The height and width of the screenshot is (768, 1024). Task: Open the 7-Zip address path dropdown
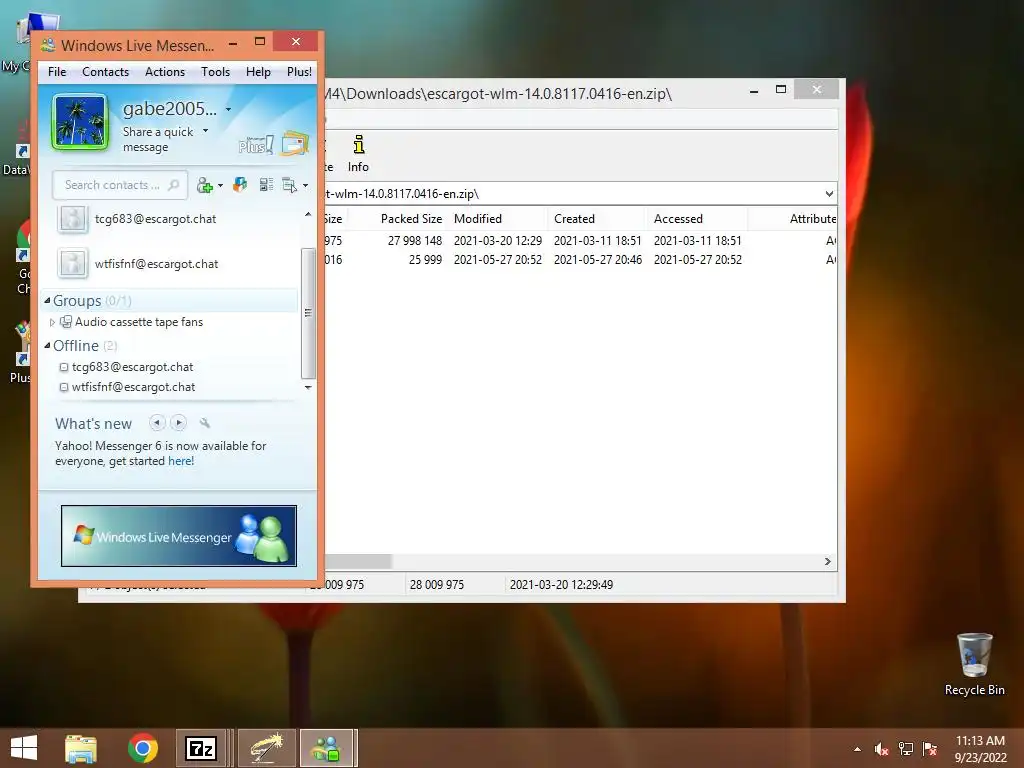tap(829, 194)
